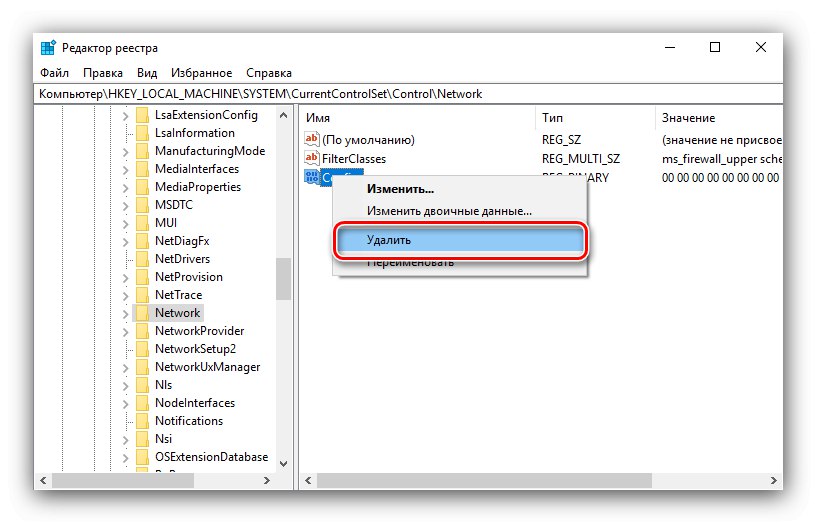Expand the Nsi key
The height and width of the screenshot is (523, 816).
pyautogui.click(x=125, y=440)
